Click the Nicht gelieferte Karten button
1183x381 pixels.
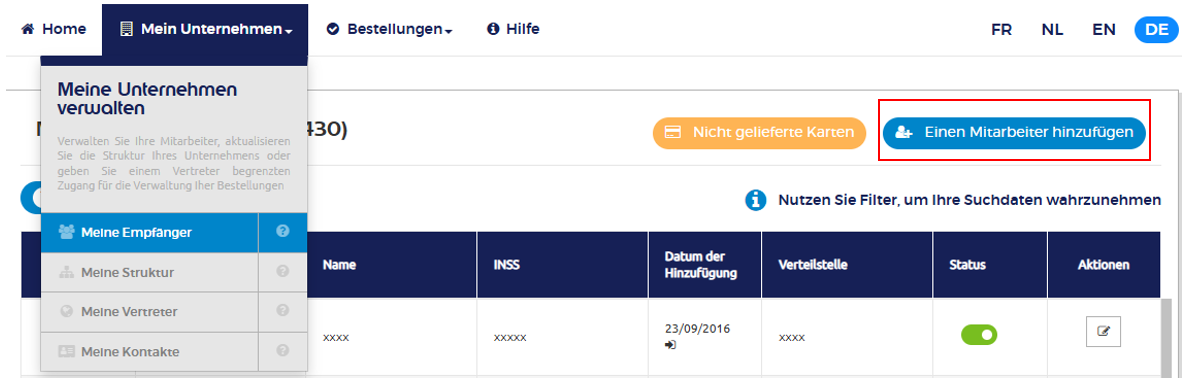click(x=759, y=133)
